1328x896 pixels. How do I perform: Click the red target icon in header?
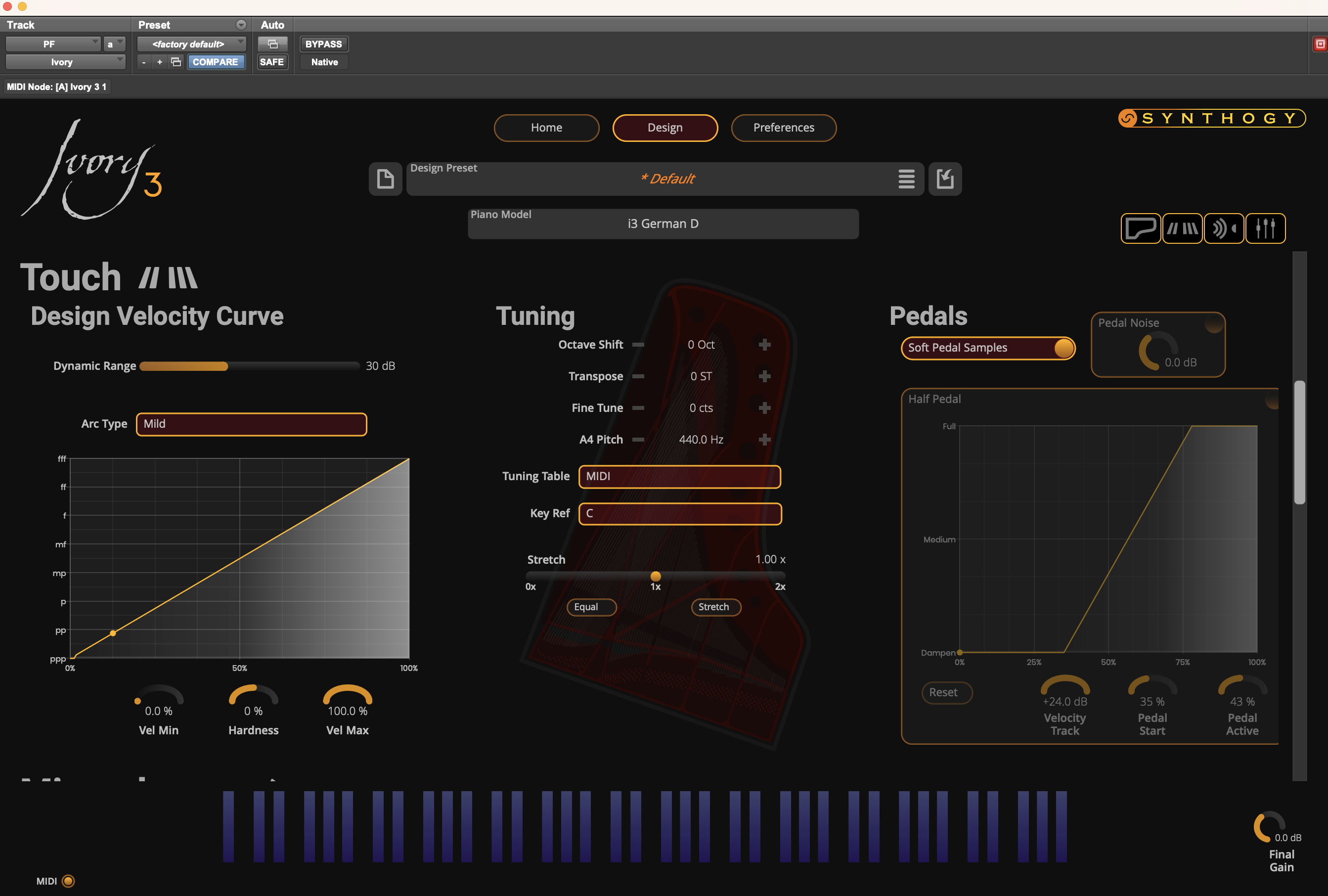(1320, 44)
